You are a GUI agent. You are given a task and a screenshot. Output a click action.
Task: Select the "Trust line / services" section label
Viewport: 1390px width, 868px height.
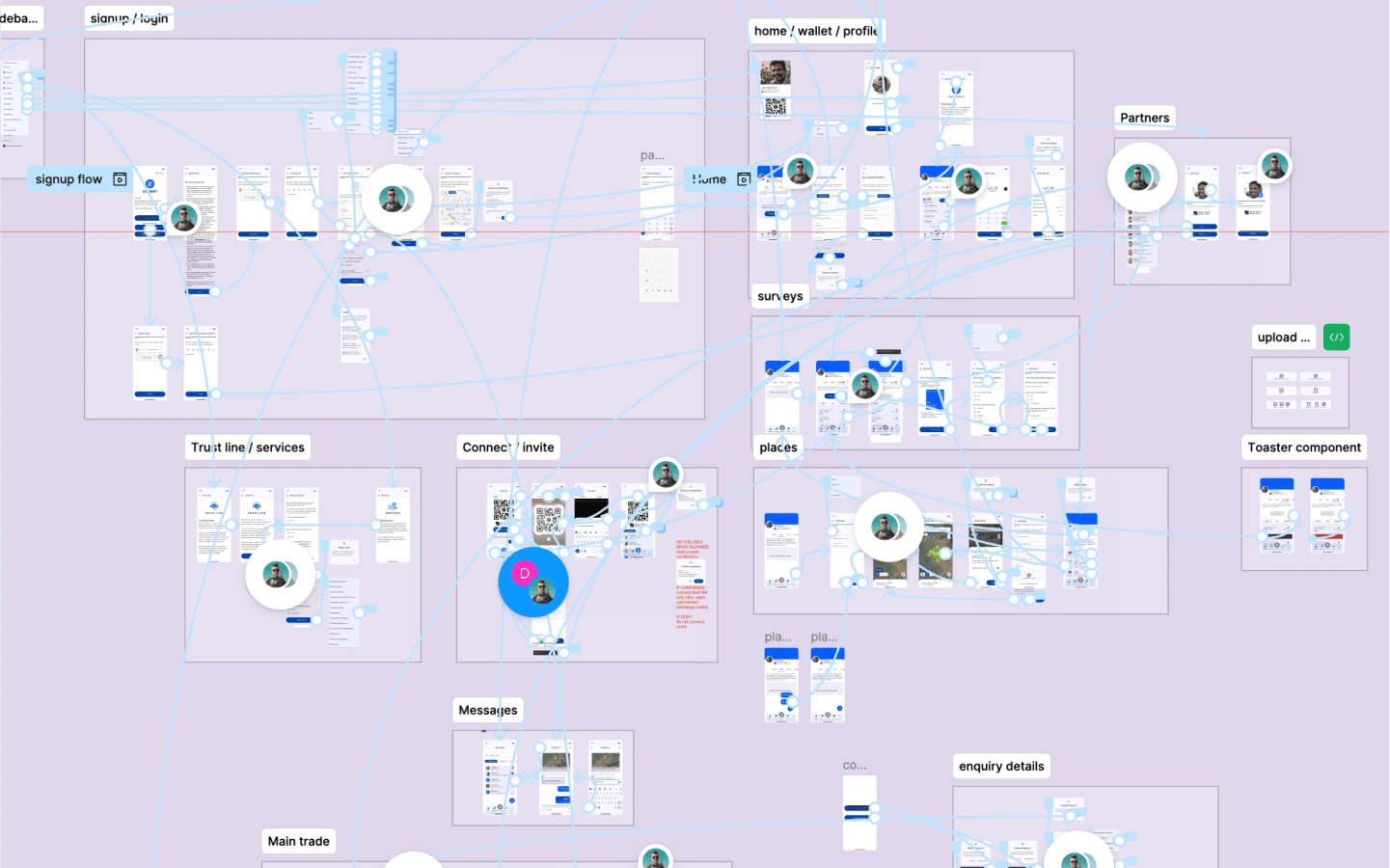tap(248, 448)
